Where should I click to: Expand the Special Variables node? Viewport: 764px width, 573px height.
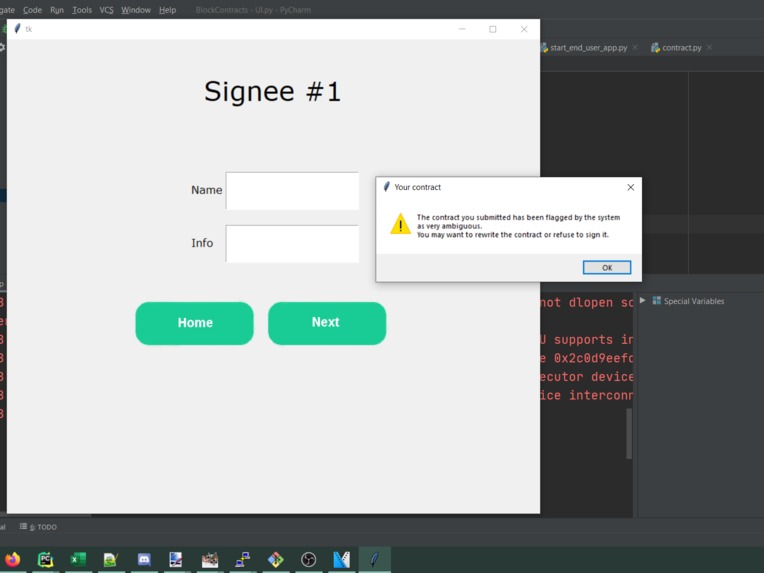tap(643, 301)
